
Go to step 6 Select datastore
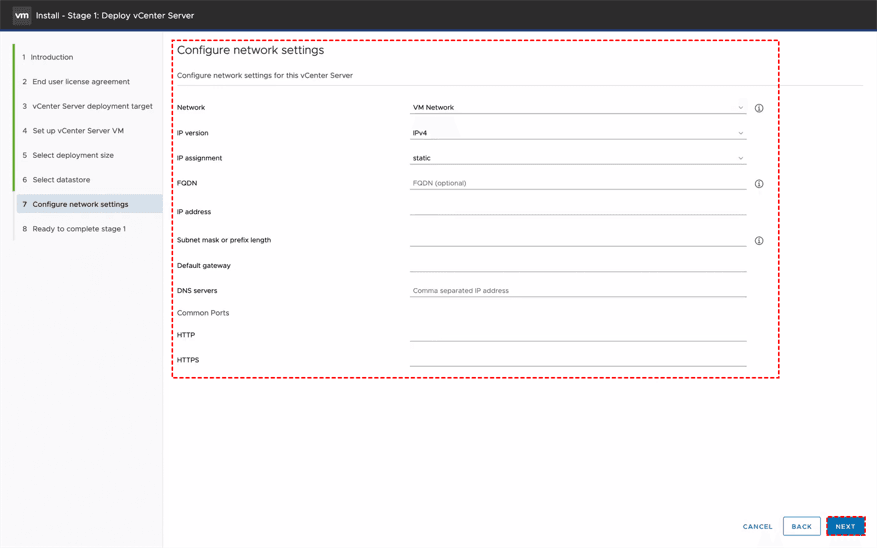click(56, 180)
